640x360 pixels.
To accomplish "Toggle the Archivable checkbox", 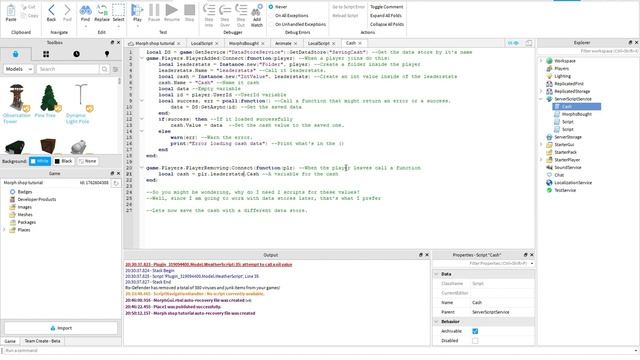I will coord(475,331).
